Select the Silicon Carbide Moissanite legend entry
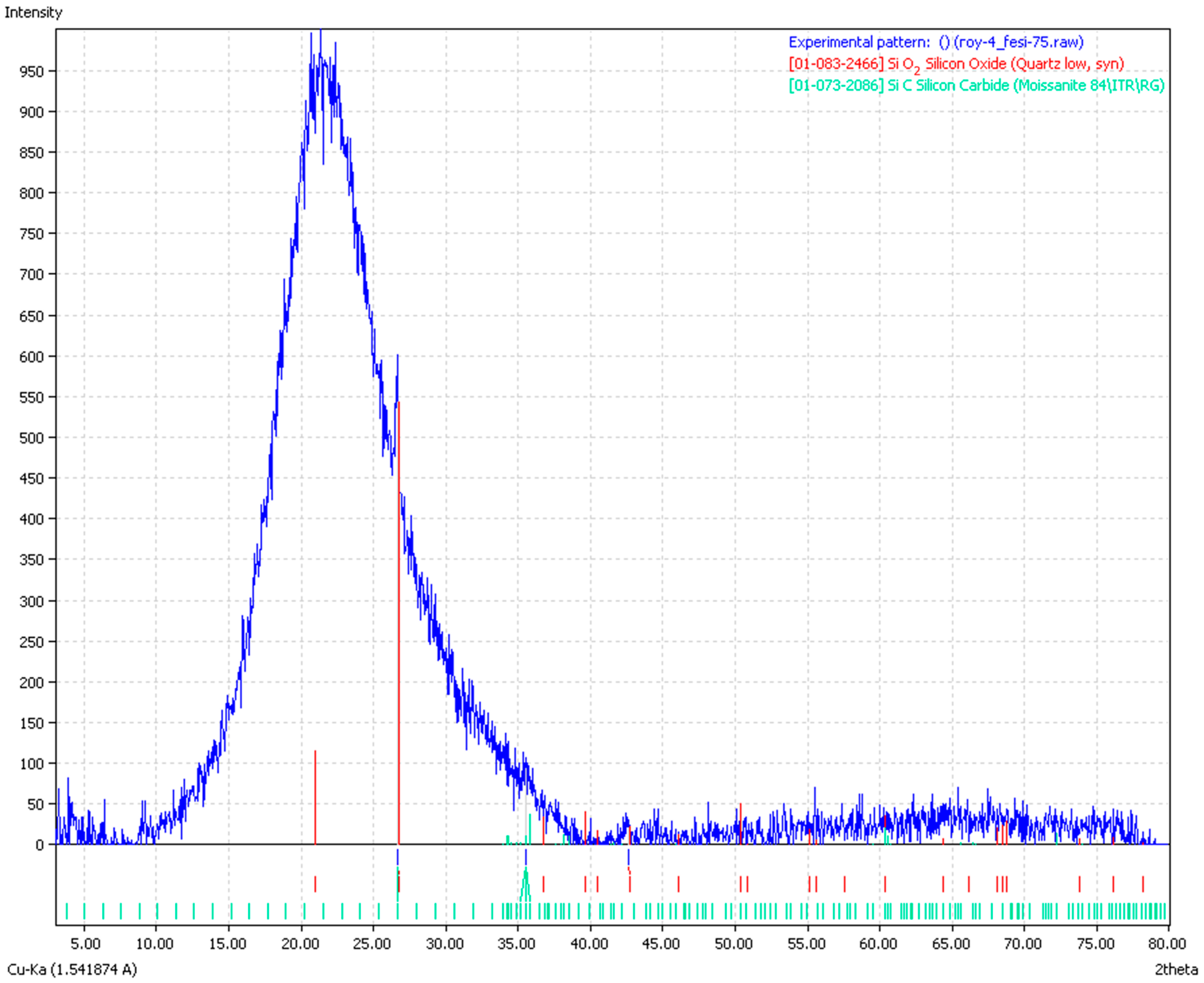1204x983 pixels. click(x=976, y=85)
